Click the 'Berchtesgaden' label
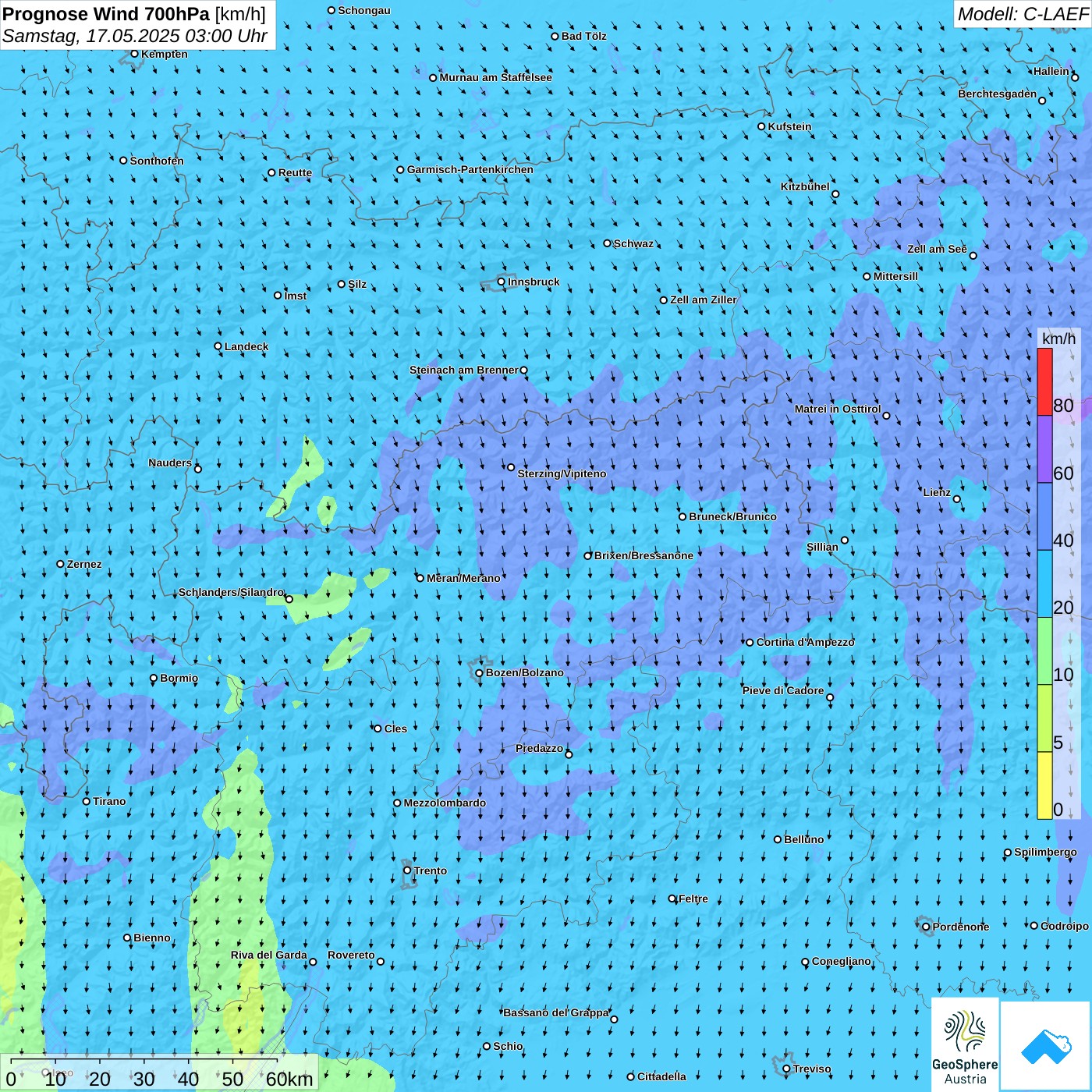This screenshot has width=1092, height=1092. (x=998, y=94)
